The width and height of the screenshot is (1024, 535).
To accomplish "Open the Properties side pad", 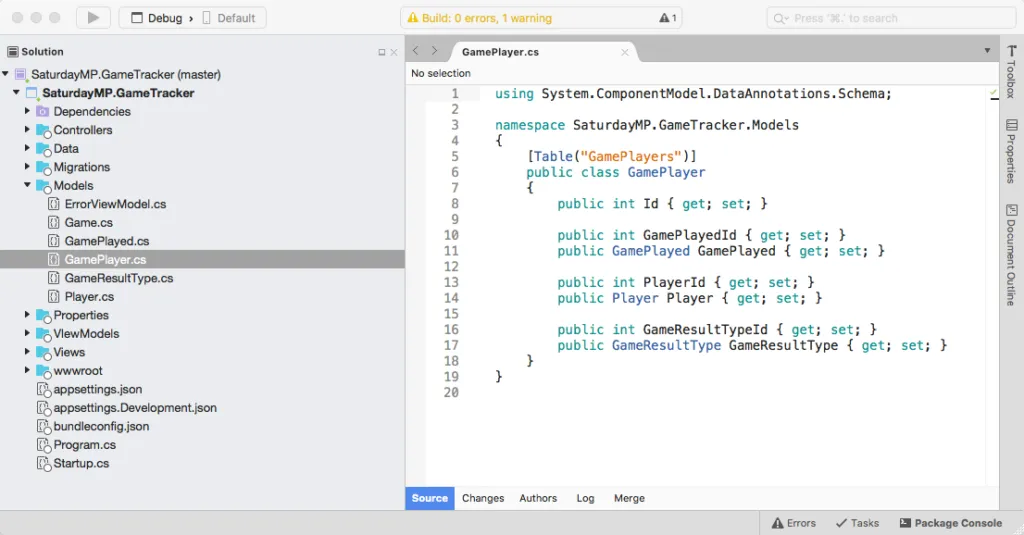I will 1011,151.
